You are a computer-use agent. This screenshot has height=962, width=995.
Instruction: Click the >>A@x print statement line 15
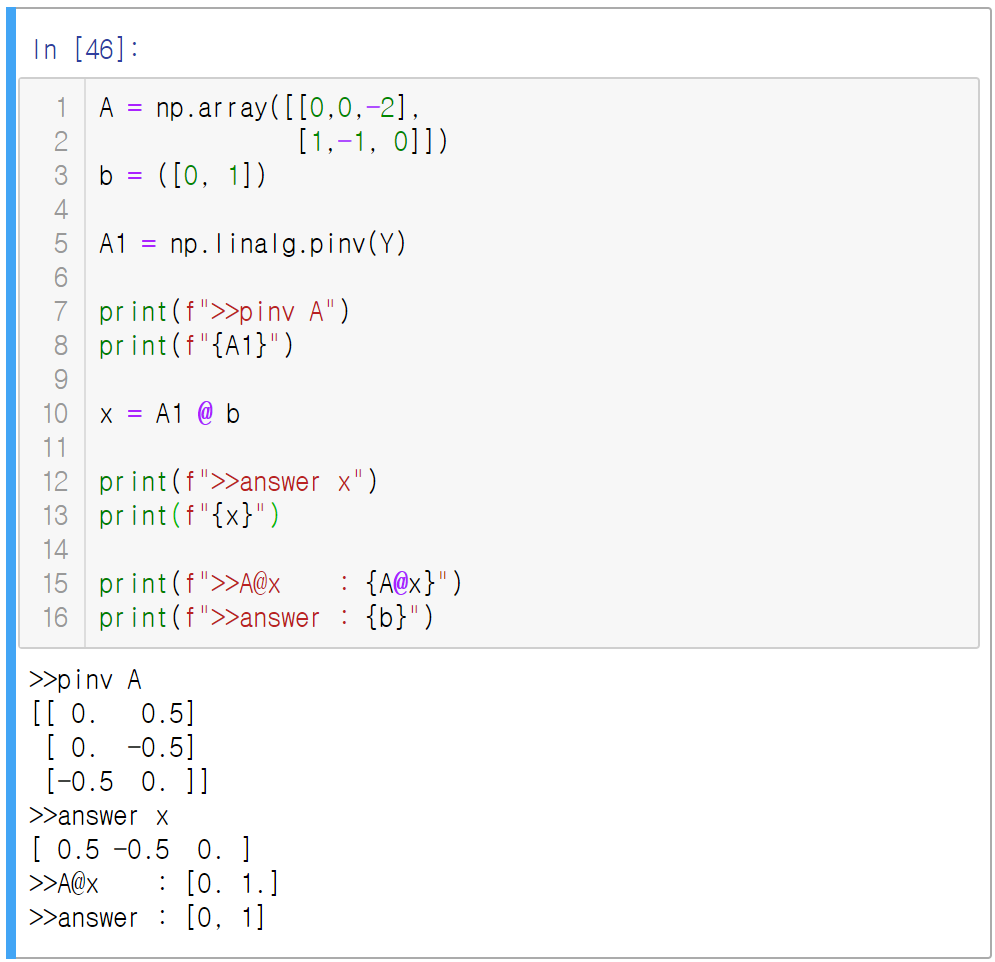[x=280, y=584]
